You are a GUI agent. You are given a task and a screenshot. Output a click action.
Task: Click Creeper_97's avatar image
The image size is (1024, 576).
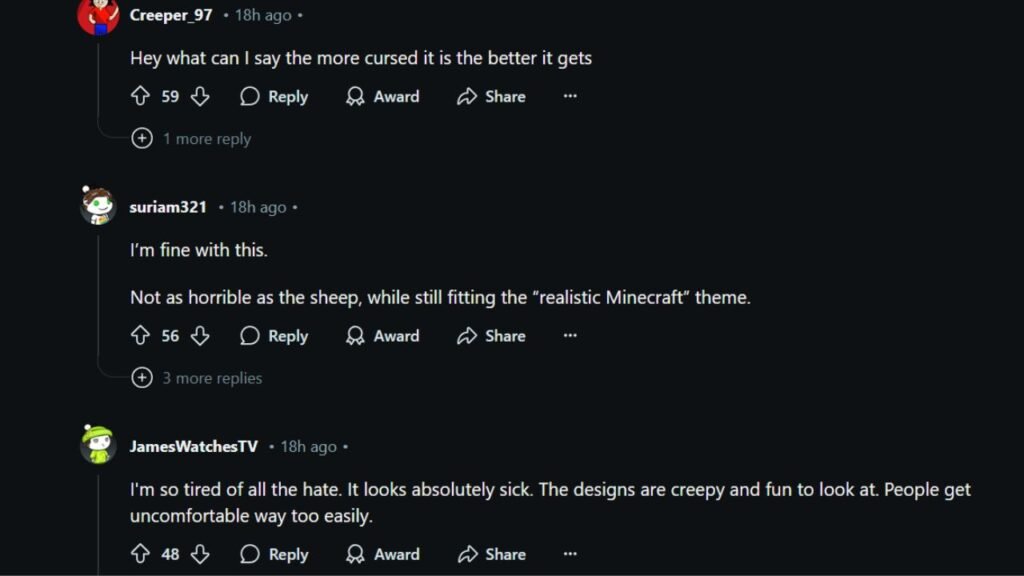pos(98,15)
